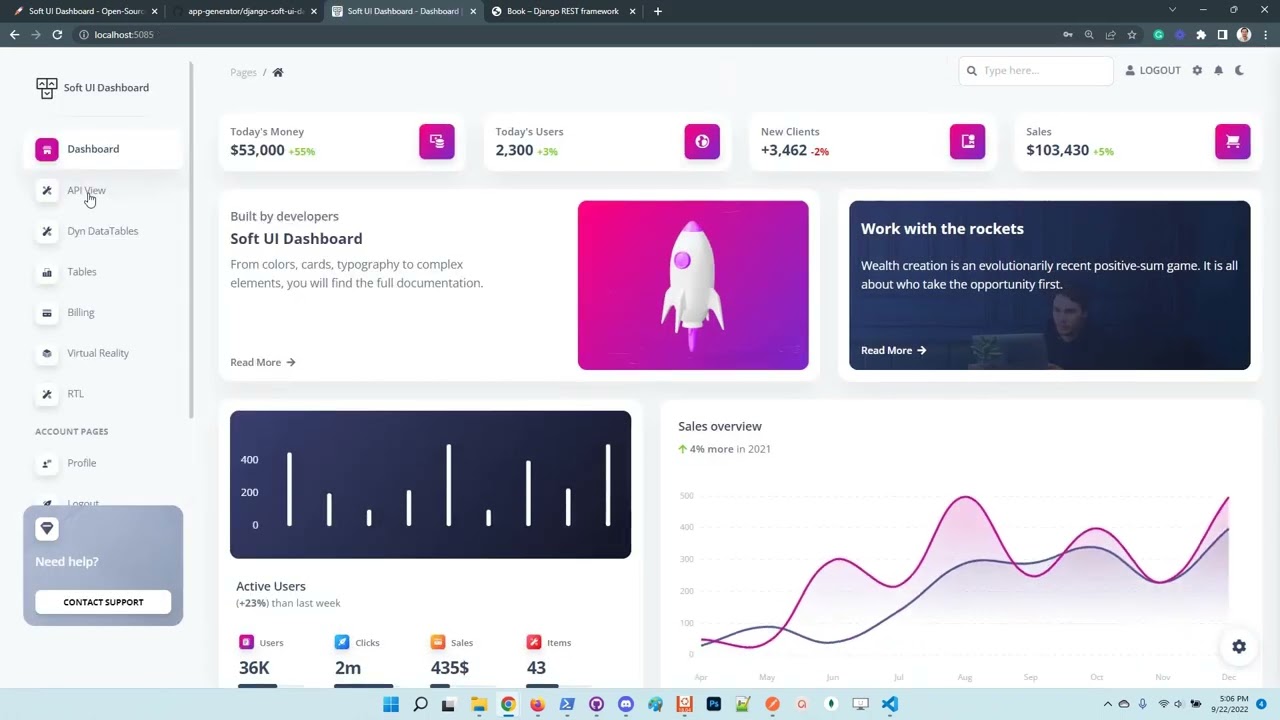Open Dashboard in the sidebar

(103, 149)
